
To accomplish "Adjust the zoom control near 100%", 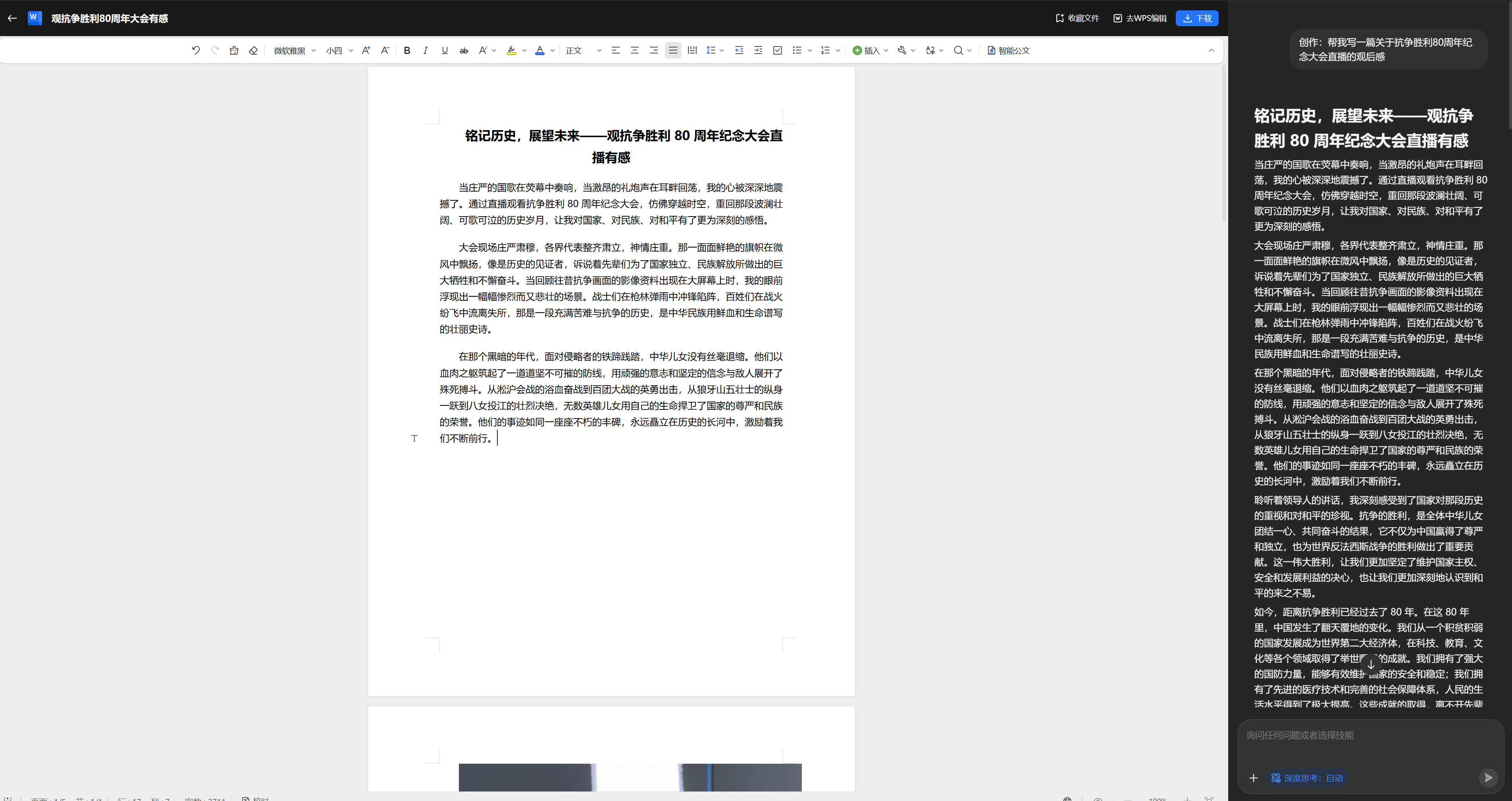I will tap(1157, 799).
